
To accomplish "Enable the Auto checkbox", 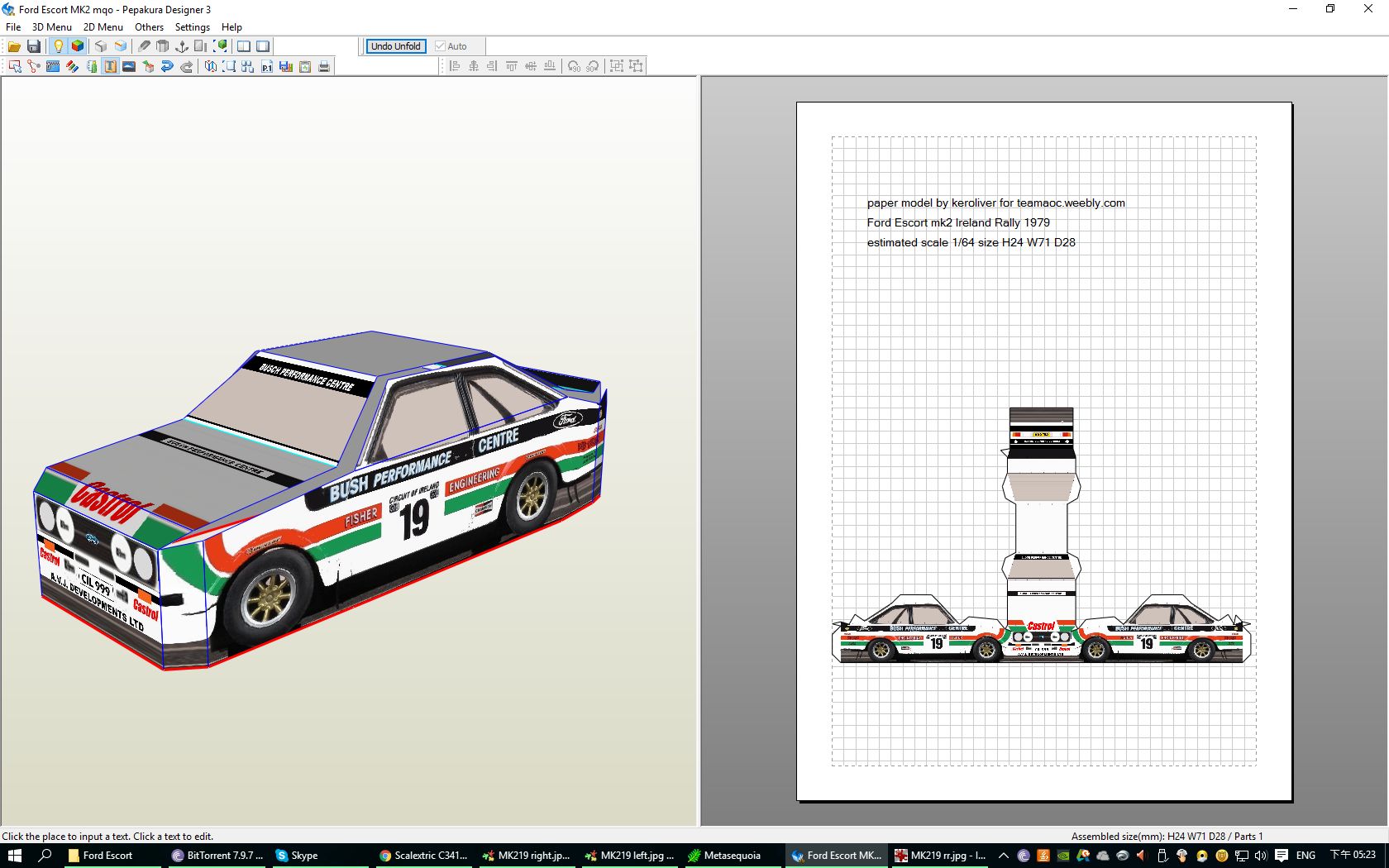I will pyautogui.click(x=441, y=46).
